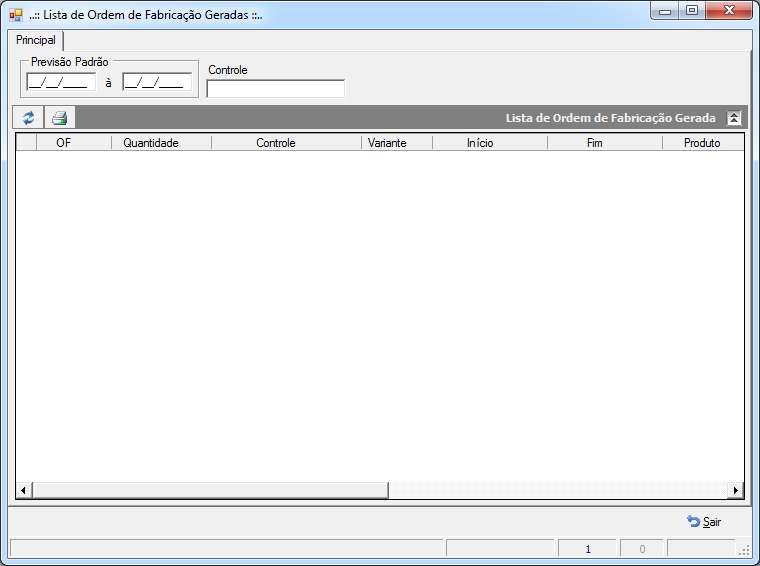This screenshot has height=566, width=760.
Task: Click the refresh list icon
Action: point(28,117)
